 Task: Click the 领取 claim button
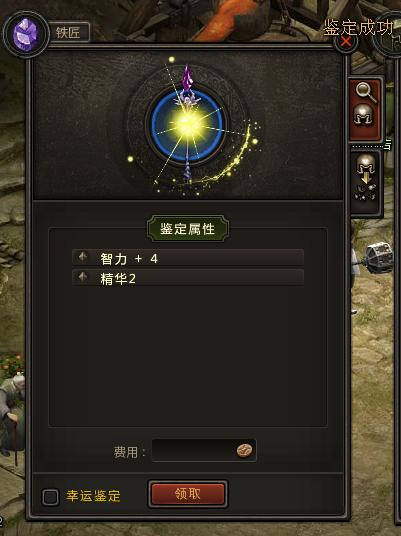pos(188,494)
